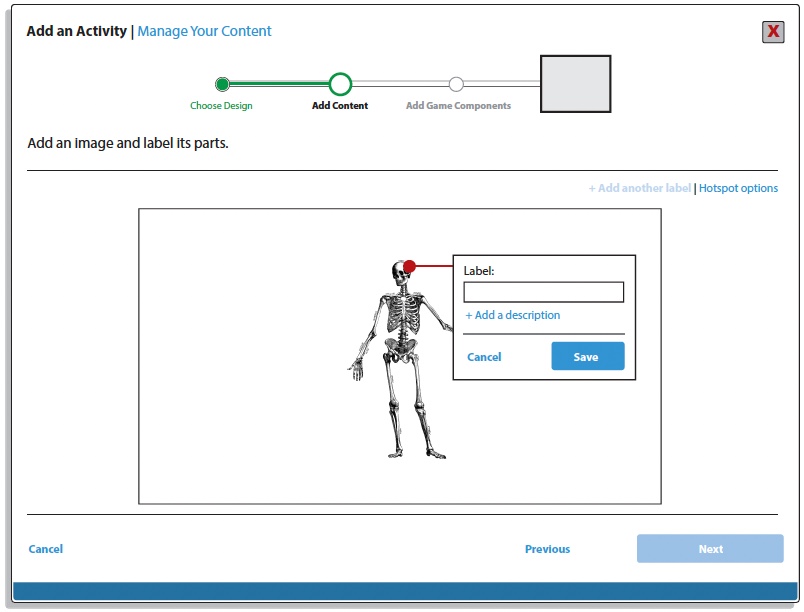This screenshot has width=804, height=612.
Task: Select the red hotspot dot on the skull
Action: pyautogui.click(x=409, y=266)
